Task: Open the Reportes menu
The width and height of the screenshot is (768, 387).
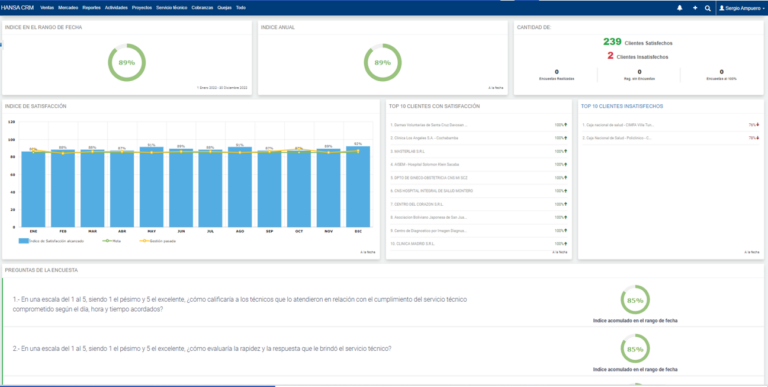Action: click(x=92, y=8)
